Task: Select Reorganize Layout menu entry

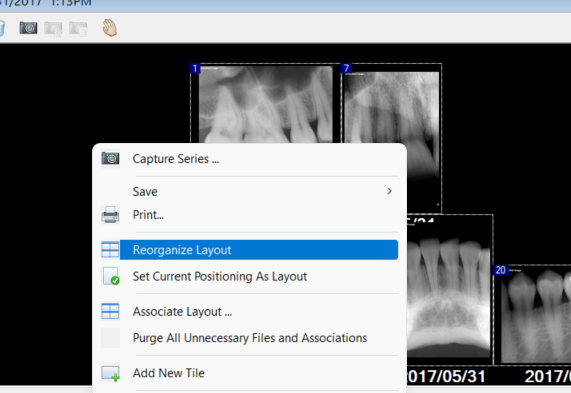Action: 249,250
